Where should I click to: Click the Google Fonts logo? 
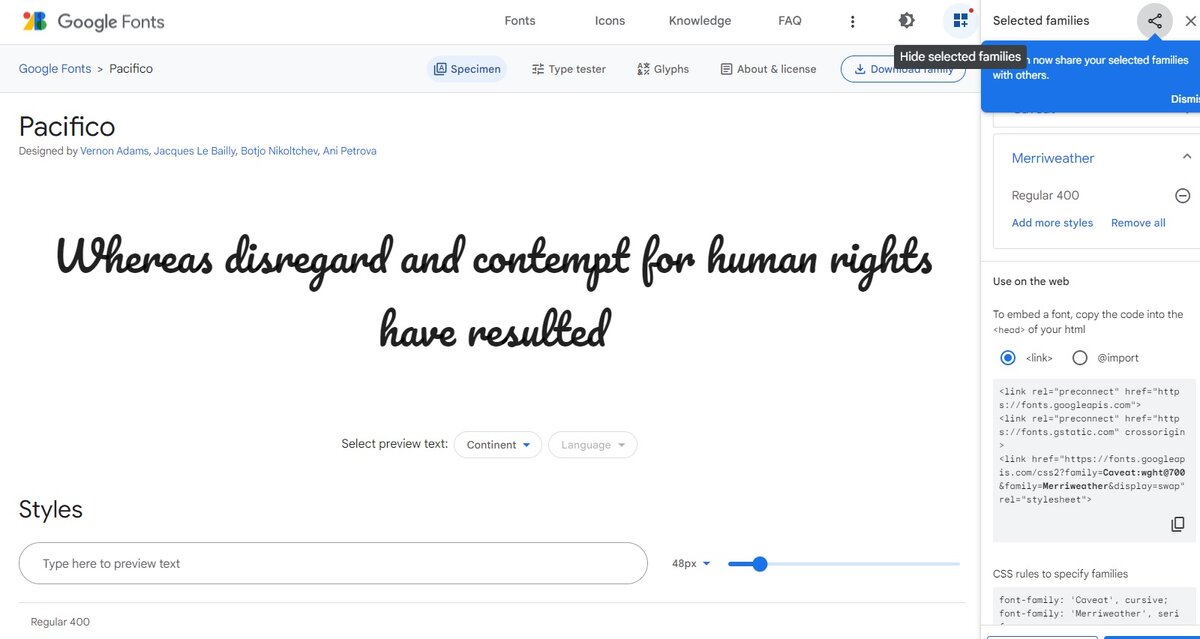point(93,21)
